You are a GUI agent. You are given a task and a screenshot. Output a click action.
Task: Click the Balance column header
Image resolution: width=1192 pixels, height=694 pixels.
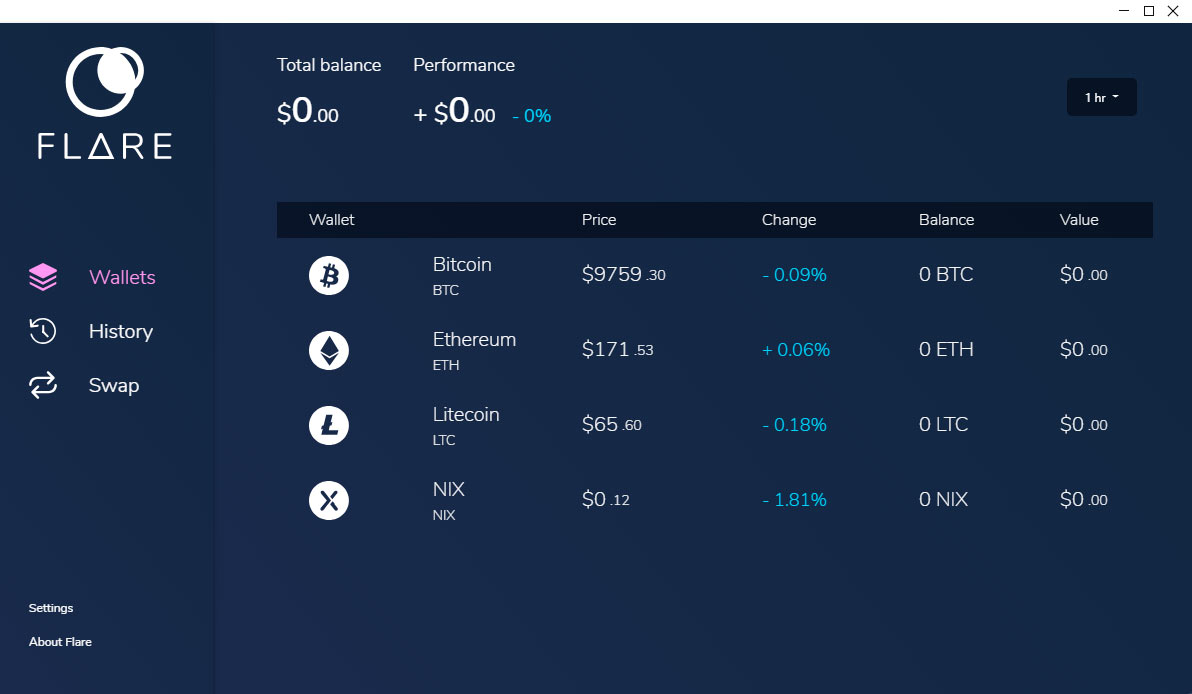coord(946,220)
